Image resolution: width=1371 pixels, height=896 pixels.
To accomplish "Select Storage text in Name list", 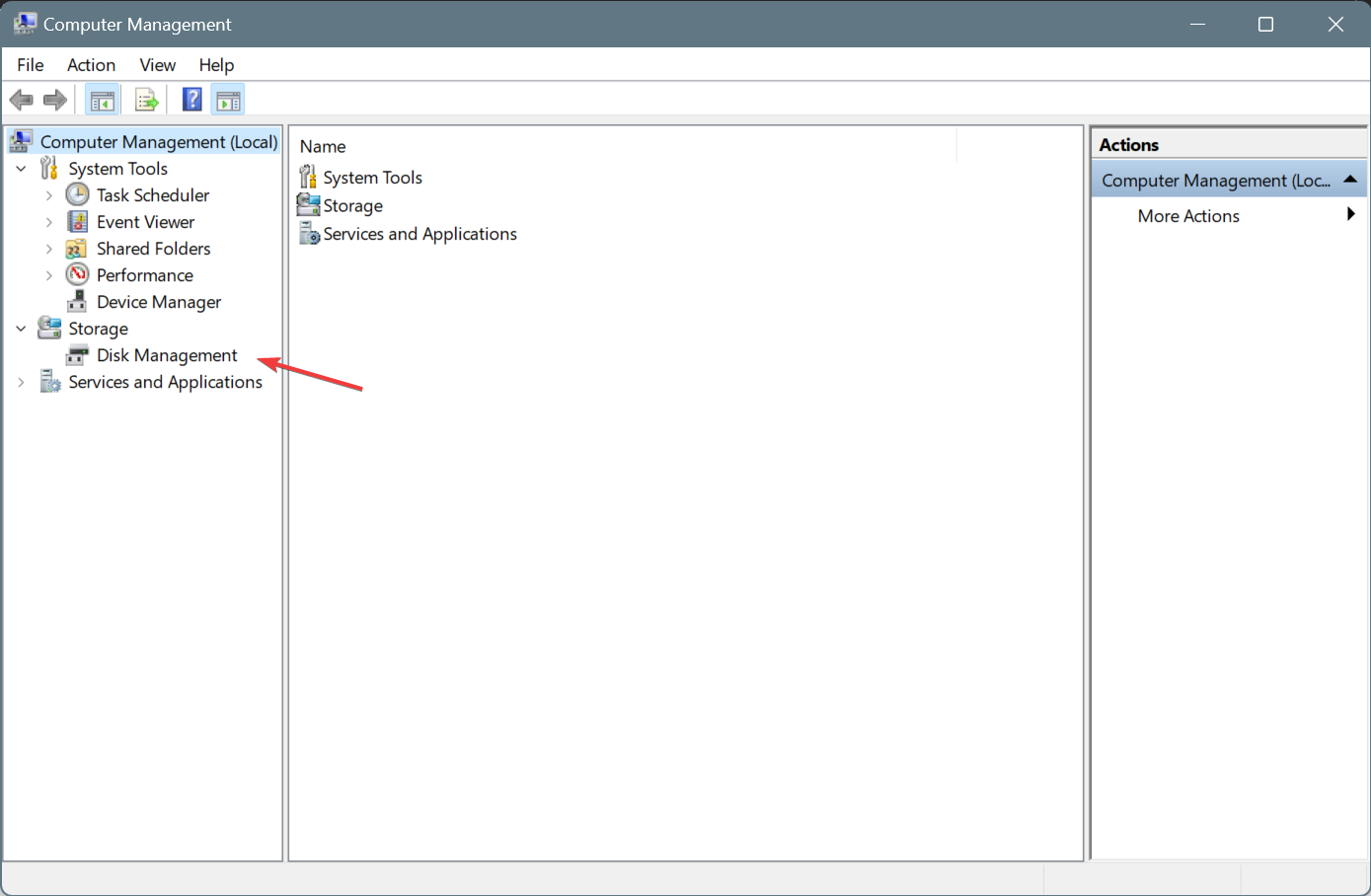I will pos(353,206).
